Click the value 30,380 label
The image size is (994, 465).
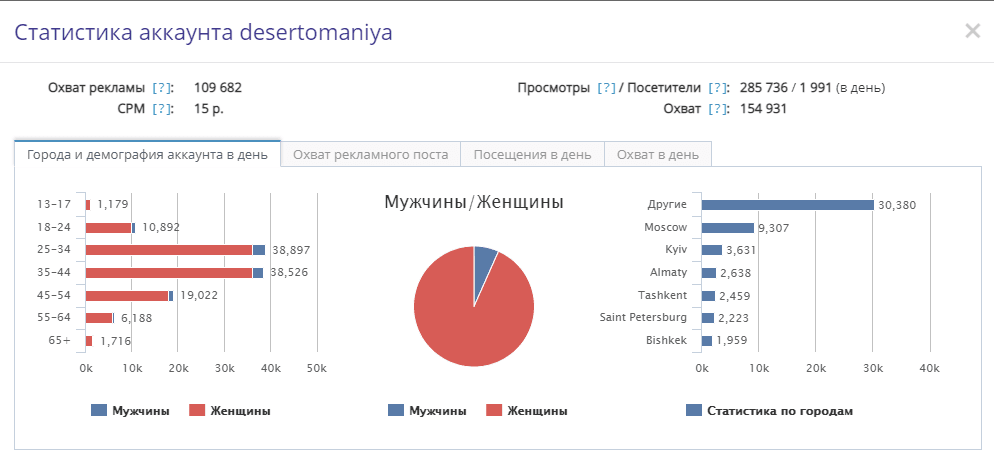[x=897, y=205]
